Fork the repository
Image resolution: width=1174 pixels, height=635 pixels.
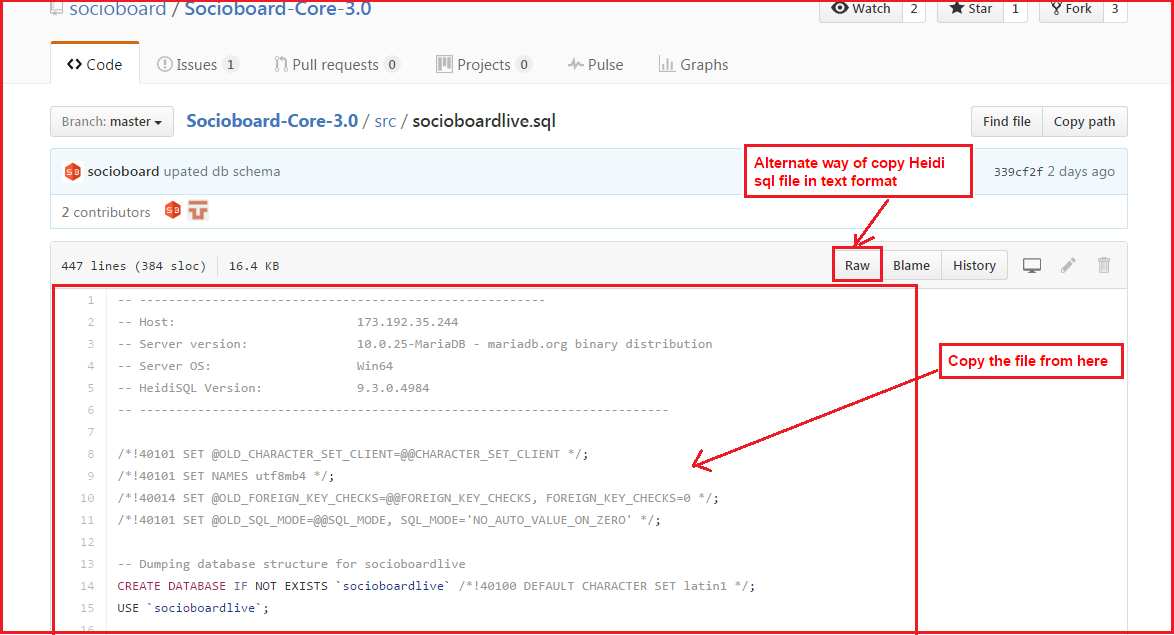[x=1071, y=9]
